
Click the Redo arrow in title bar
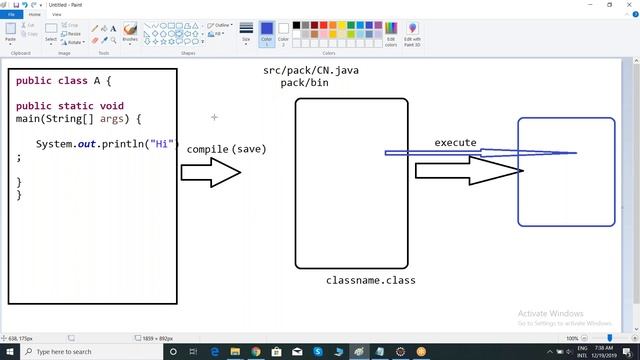click(x=33, y=5)
